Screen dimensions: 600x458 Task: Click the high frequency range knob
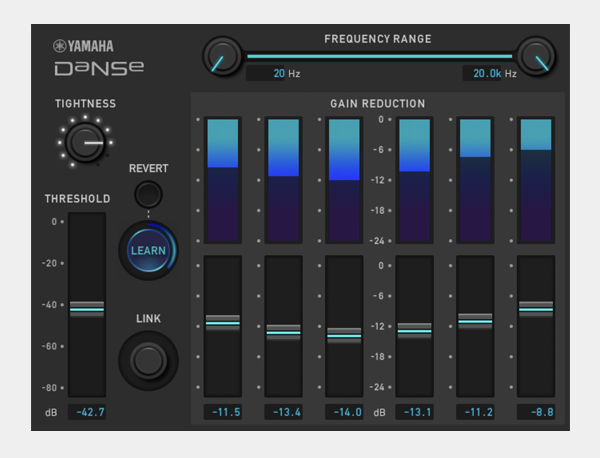pos(536,56)
